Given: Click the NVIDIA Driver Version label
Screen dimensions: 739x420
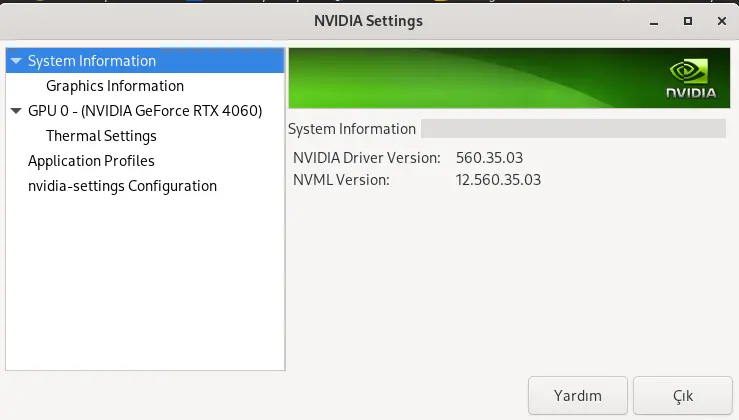Looking at the screenshot, I should (367, 157).
